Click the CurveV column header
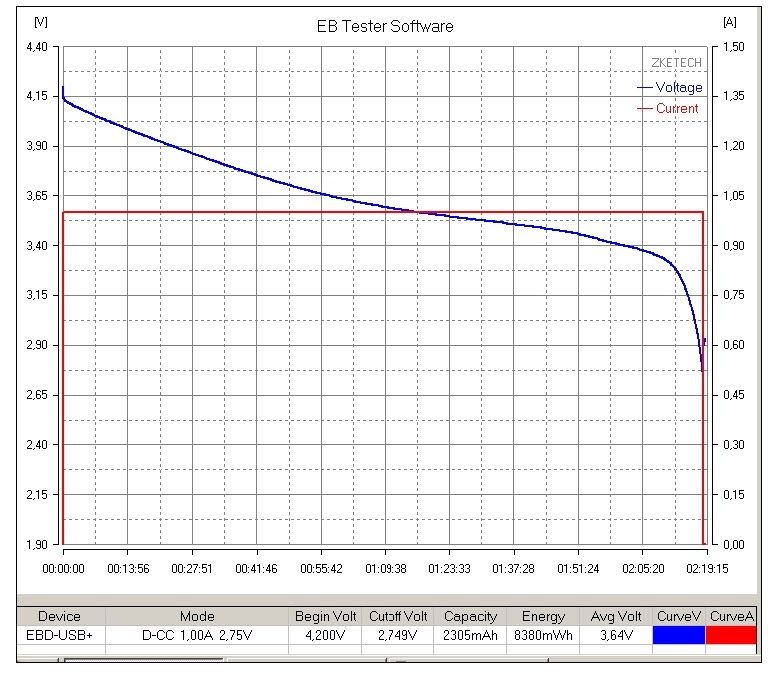This screenshot has width=782, height=673. (x=680, y=616)
